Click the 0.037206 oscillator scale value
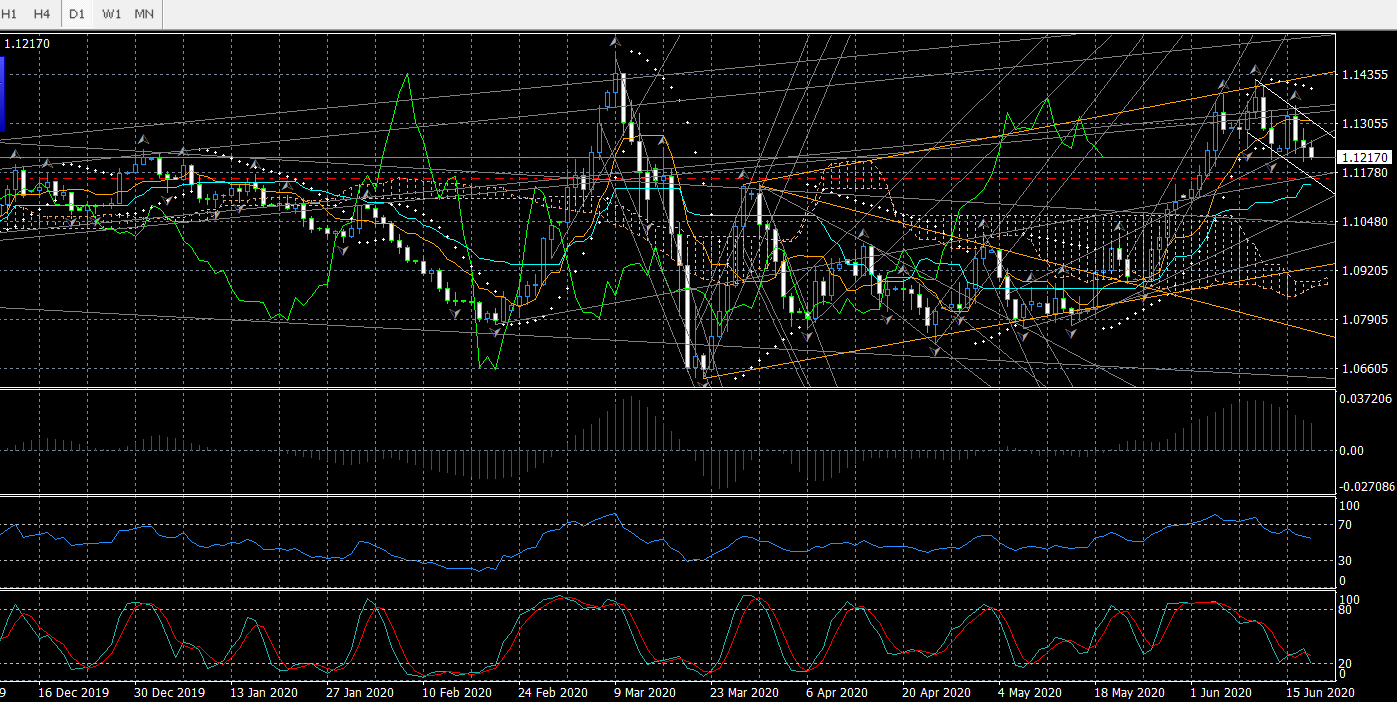1397x702 pixels. 1365,398
